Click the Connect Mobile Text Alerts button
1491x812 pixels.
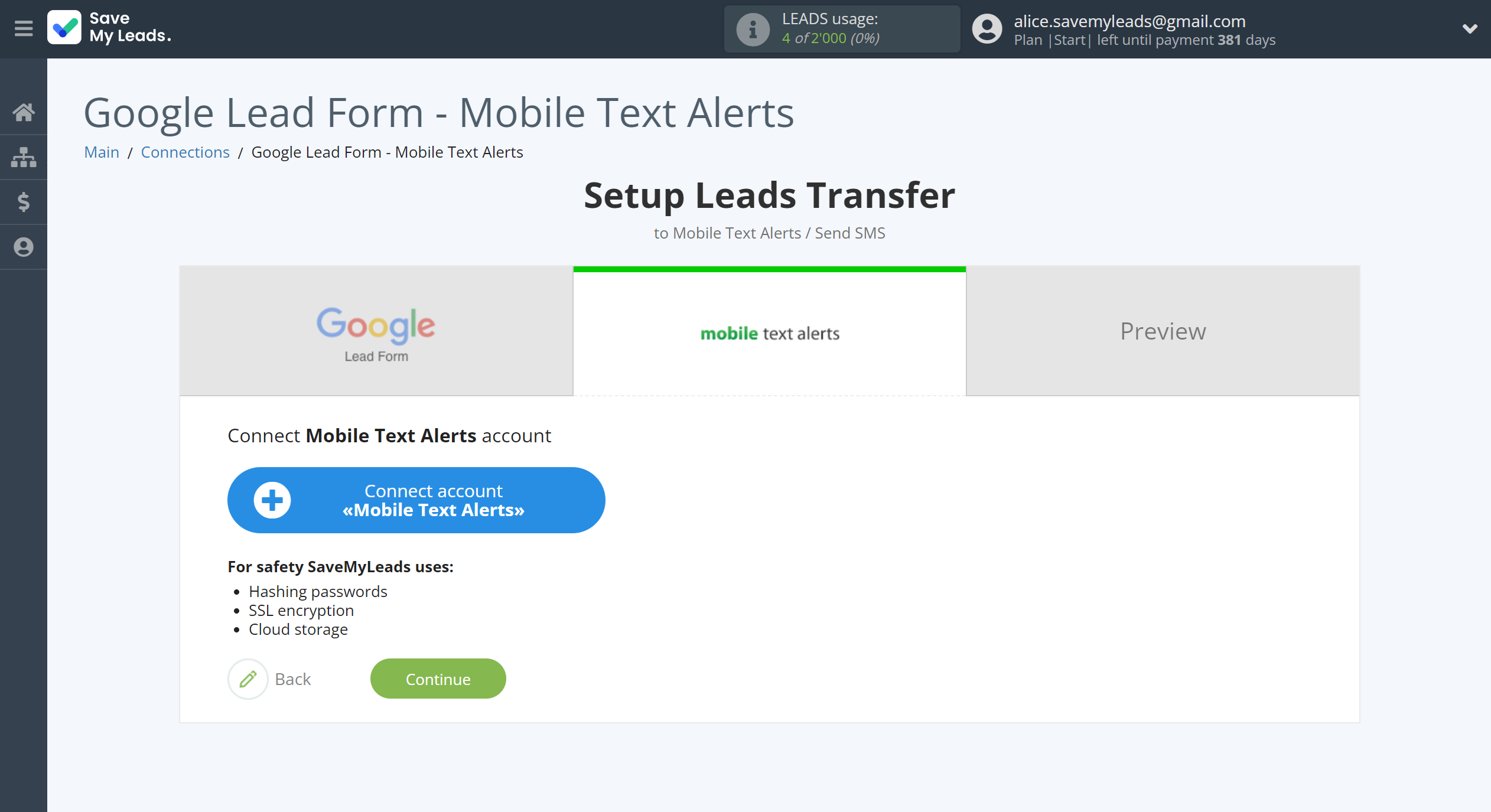[x=416, y=501]
